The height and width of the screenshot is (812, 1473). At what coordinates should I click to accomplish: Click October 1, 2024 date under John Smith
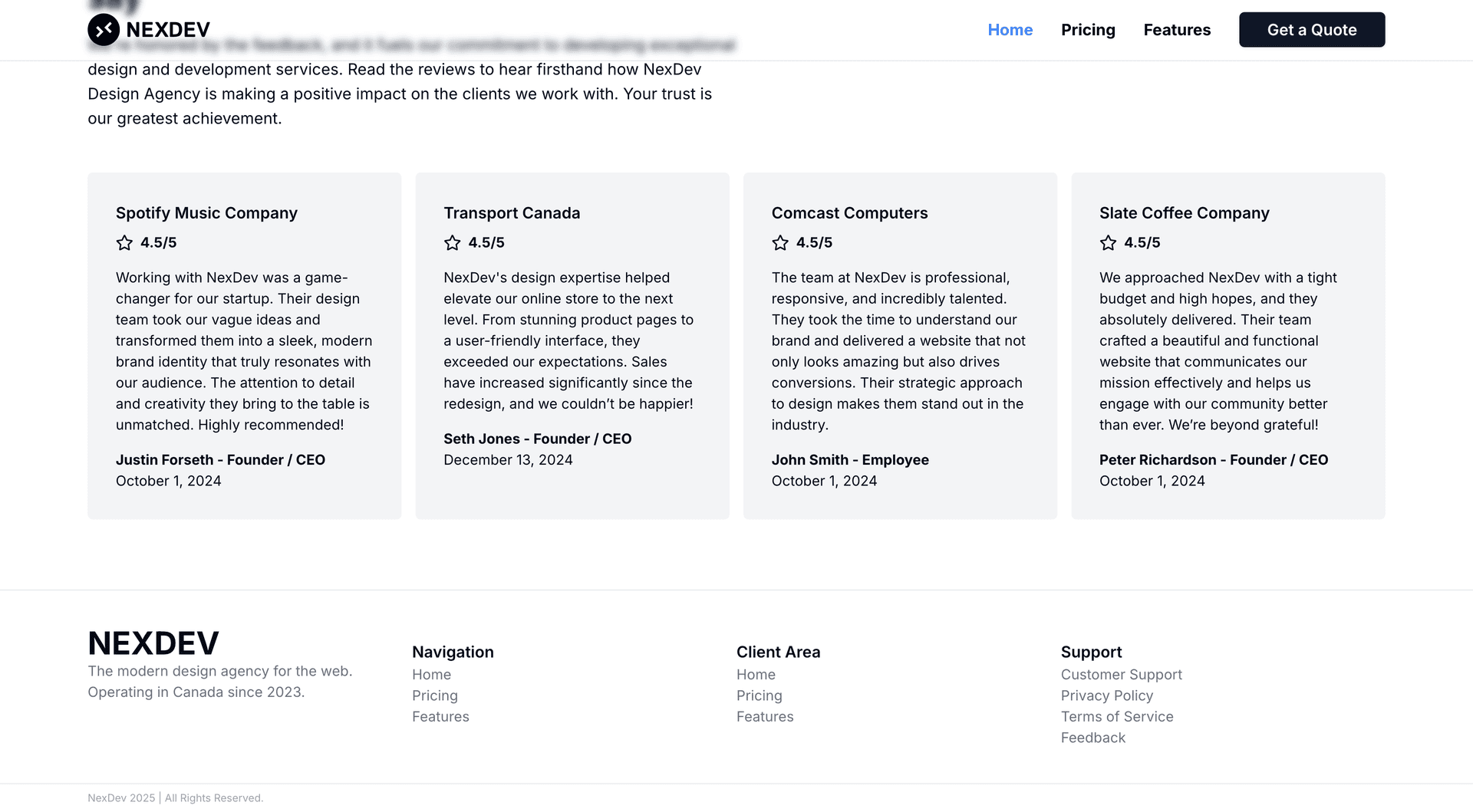point(824,481)
